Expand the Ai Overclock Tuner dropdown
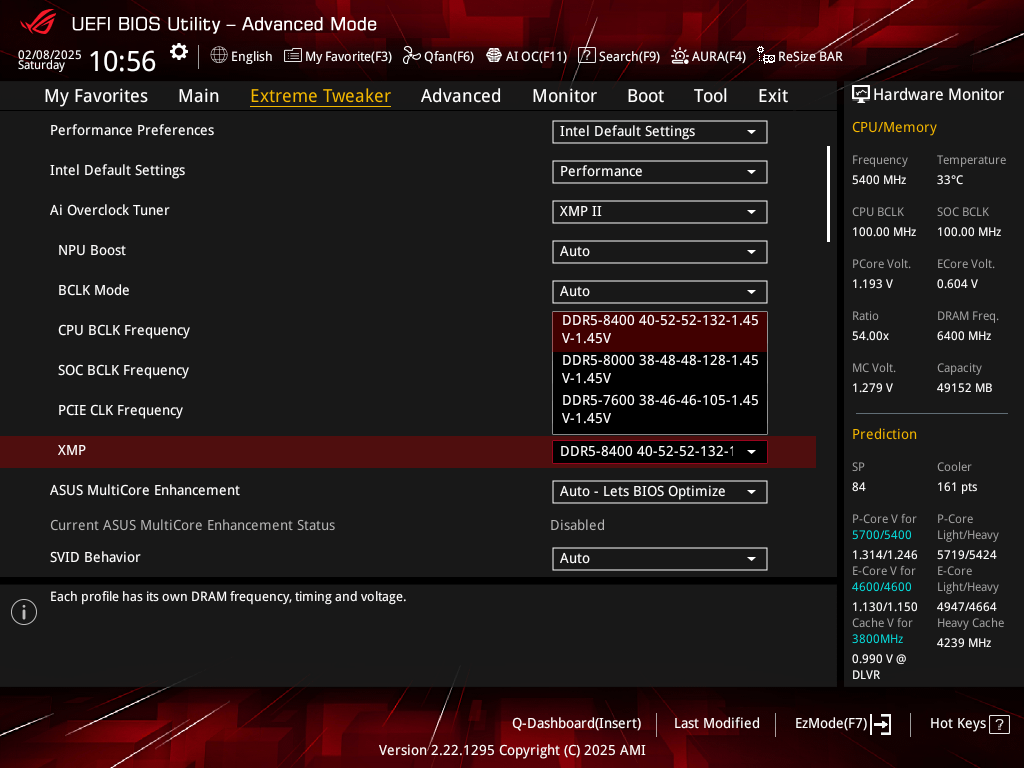Viewport: 1024px width, 768px height. (659, 212)
